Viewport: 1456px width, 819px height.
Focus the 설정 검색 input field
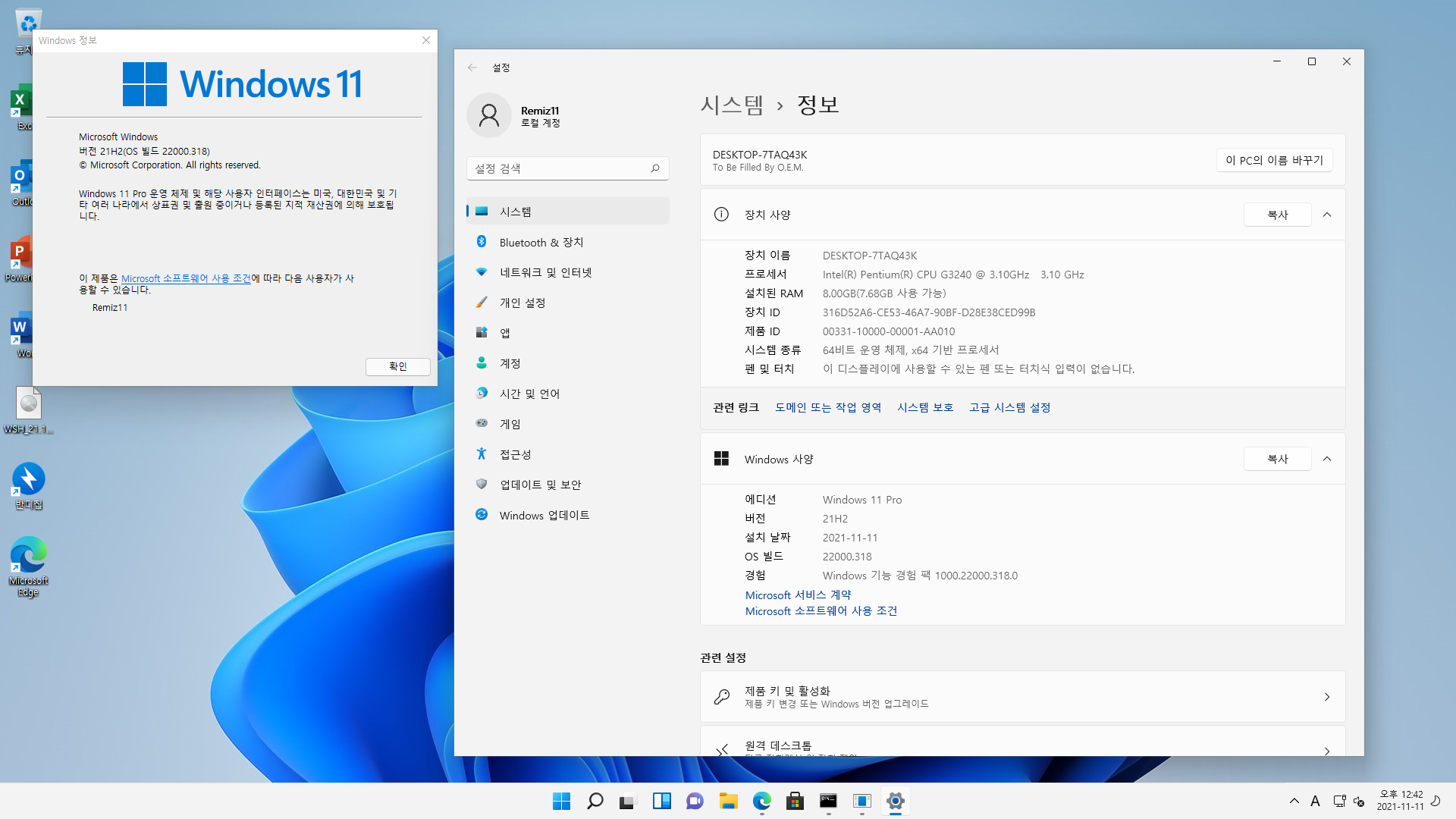pos(567,168)
